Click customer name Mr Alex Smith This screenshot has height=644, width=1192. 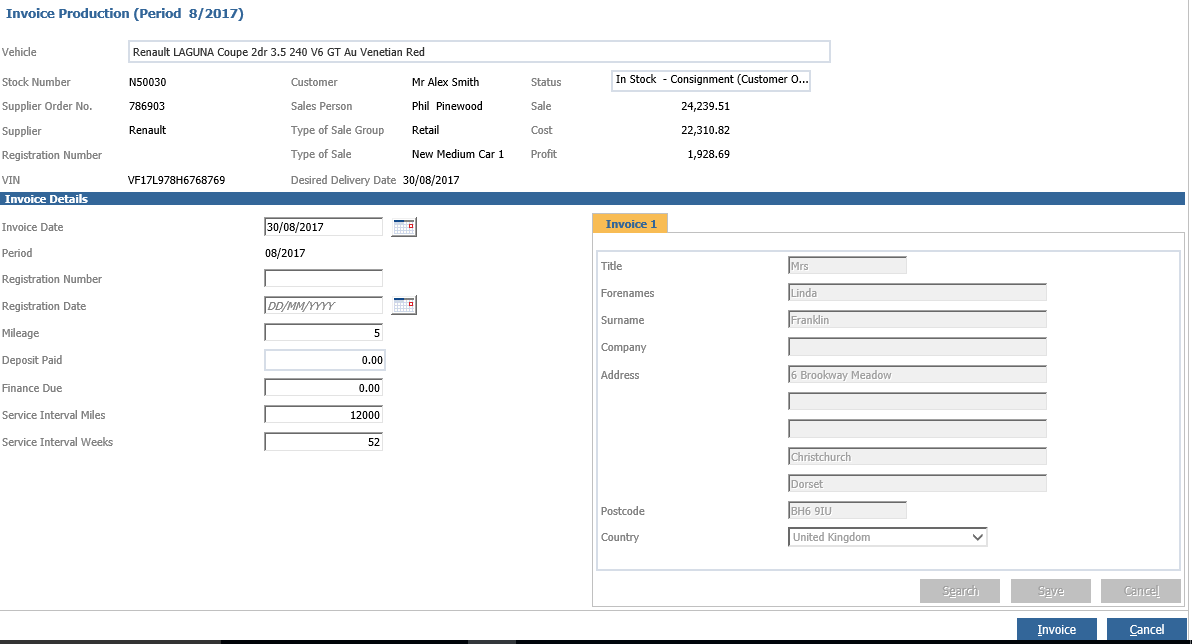[445, 82]
